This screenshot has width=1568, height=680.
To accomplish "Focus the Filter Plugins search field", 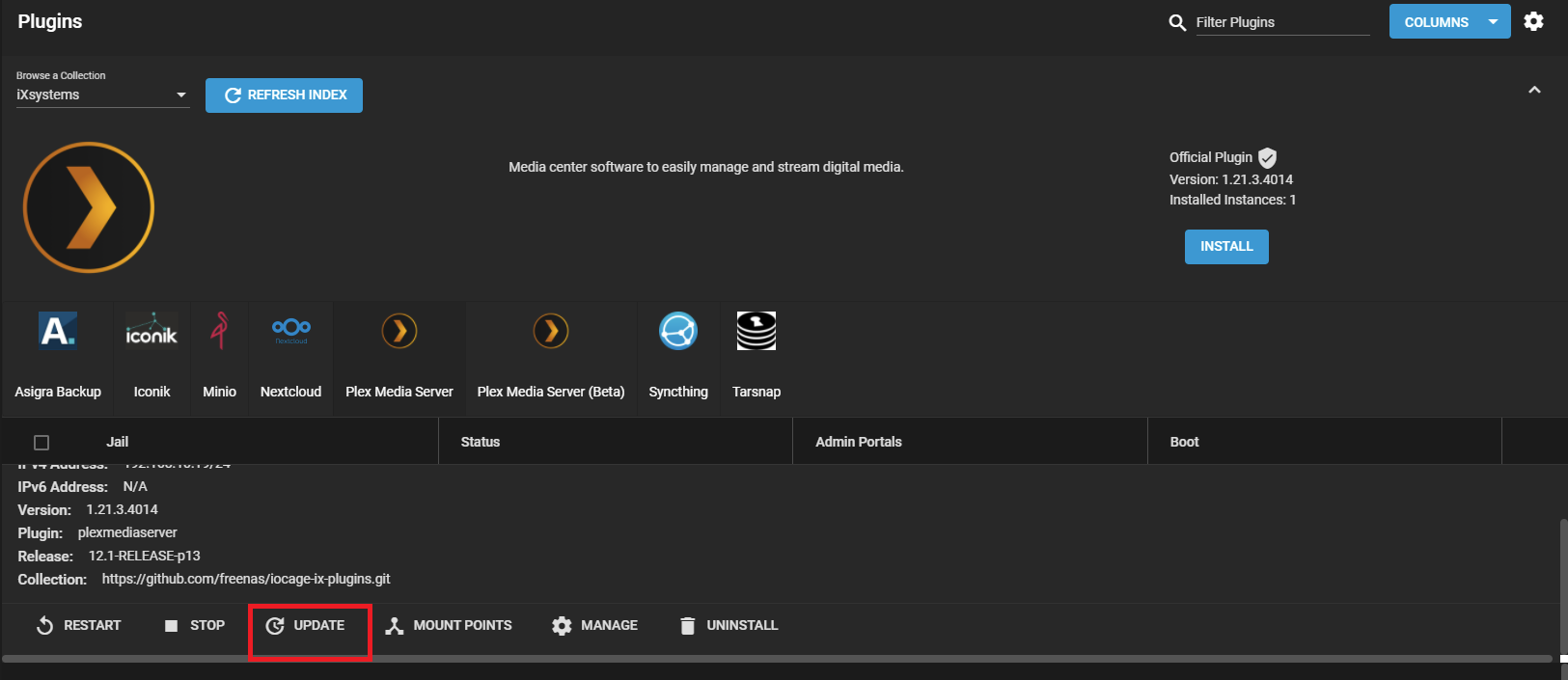I will 1282,22.
